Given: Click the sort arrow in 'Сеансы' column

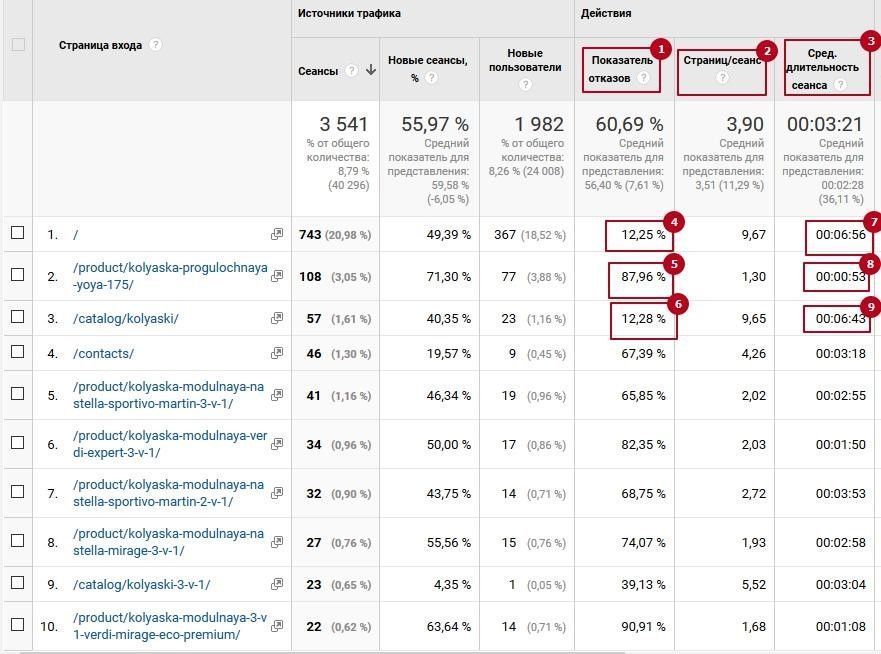Looking at the screenshot, I should pyautogui.click(x=371, y=71).
